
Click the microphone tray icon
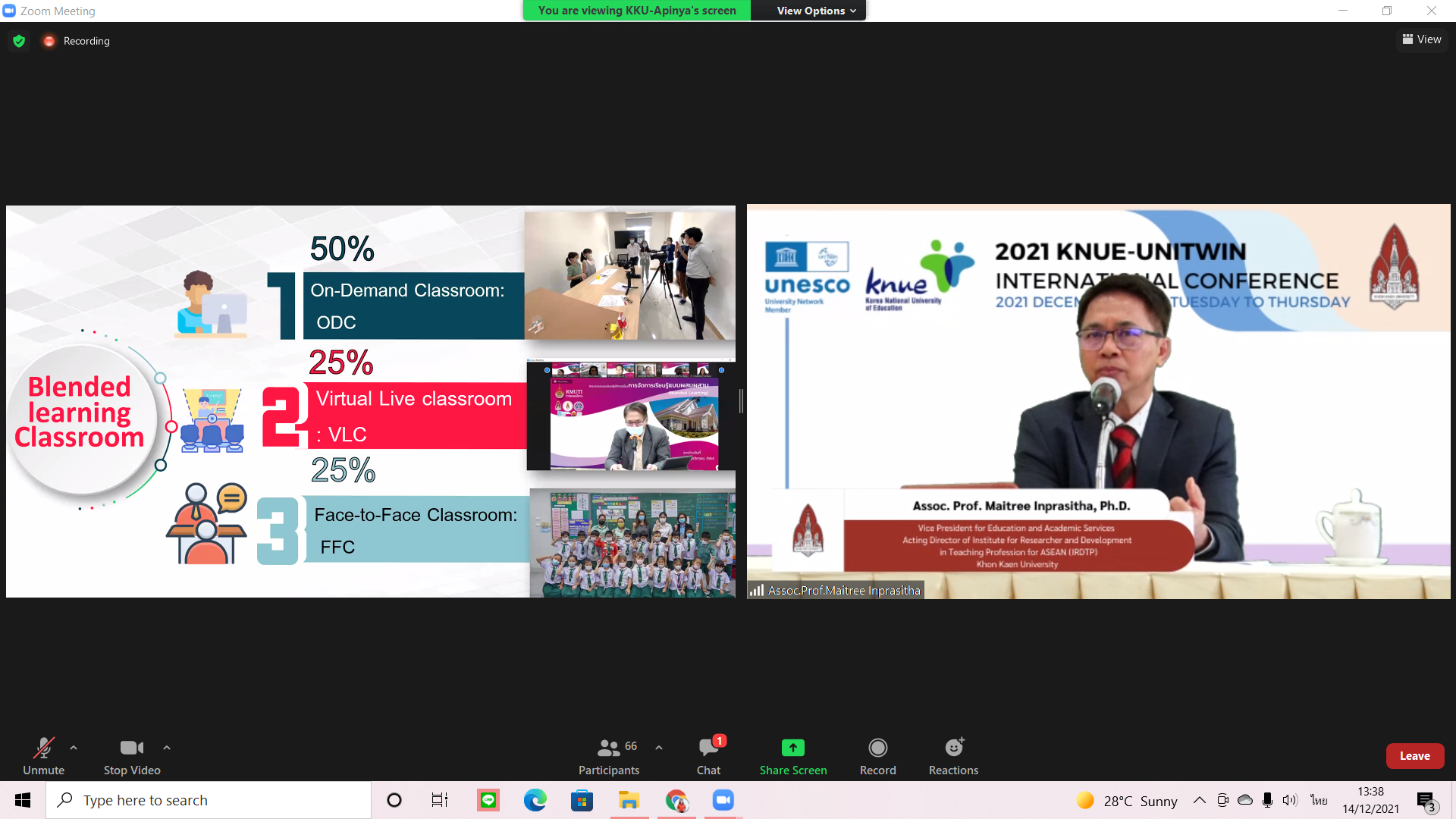[x=1267, y=800]
